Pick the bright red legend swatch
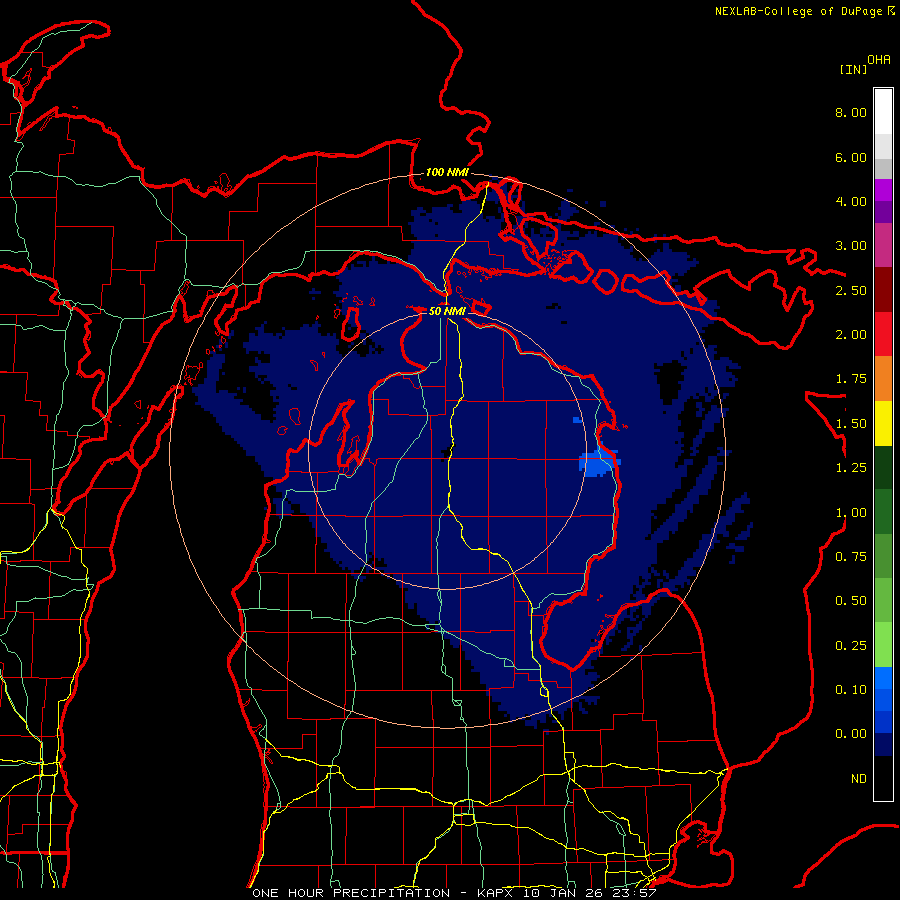The width and height of the screenshot is (900, 900). tap(883, 334)
